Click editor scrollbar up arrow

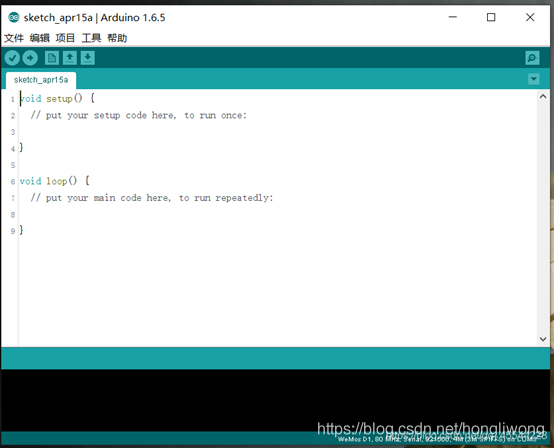543,96
